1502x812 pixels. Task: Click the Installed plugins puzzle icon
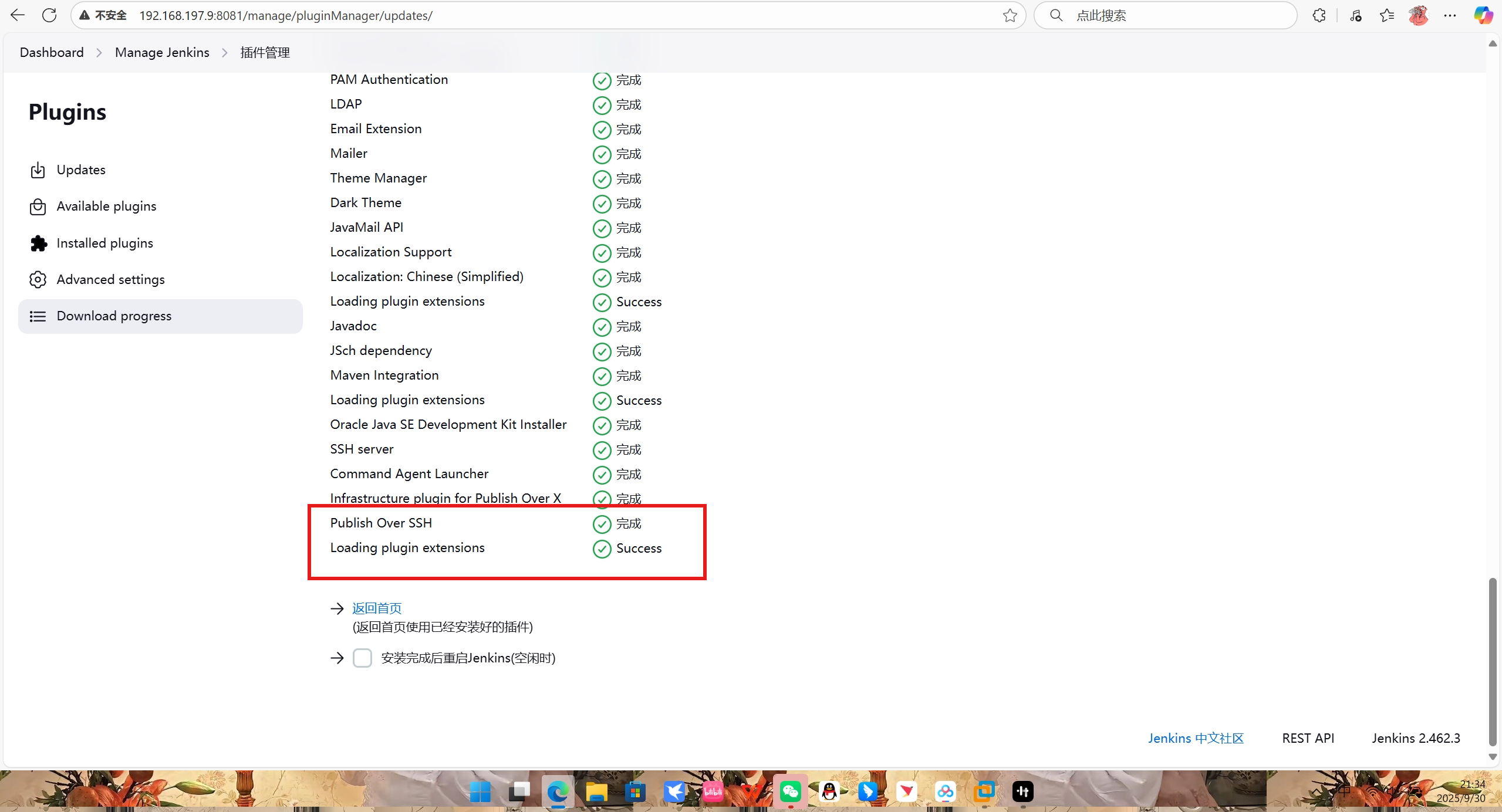(x=38, y=243)
